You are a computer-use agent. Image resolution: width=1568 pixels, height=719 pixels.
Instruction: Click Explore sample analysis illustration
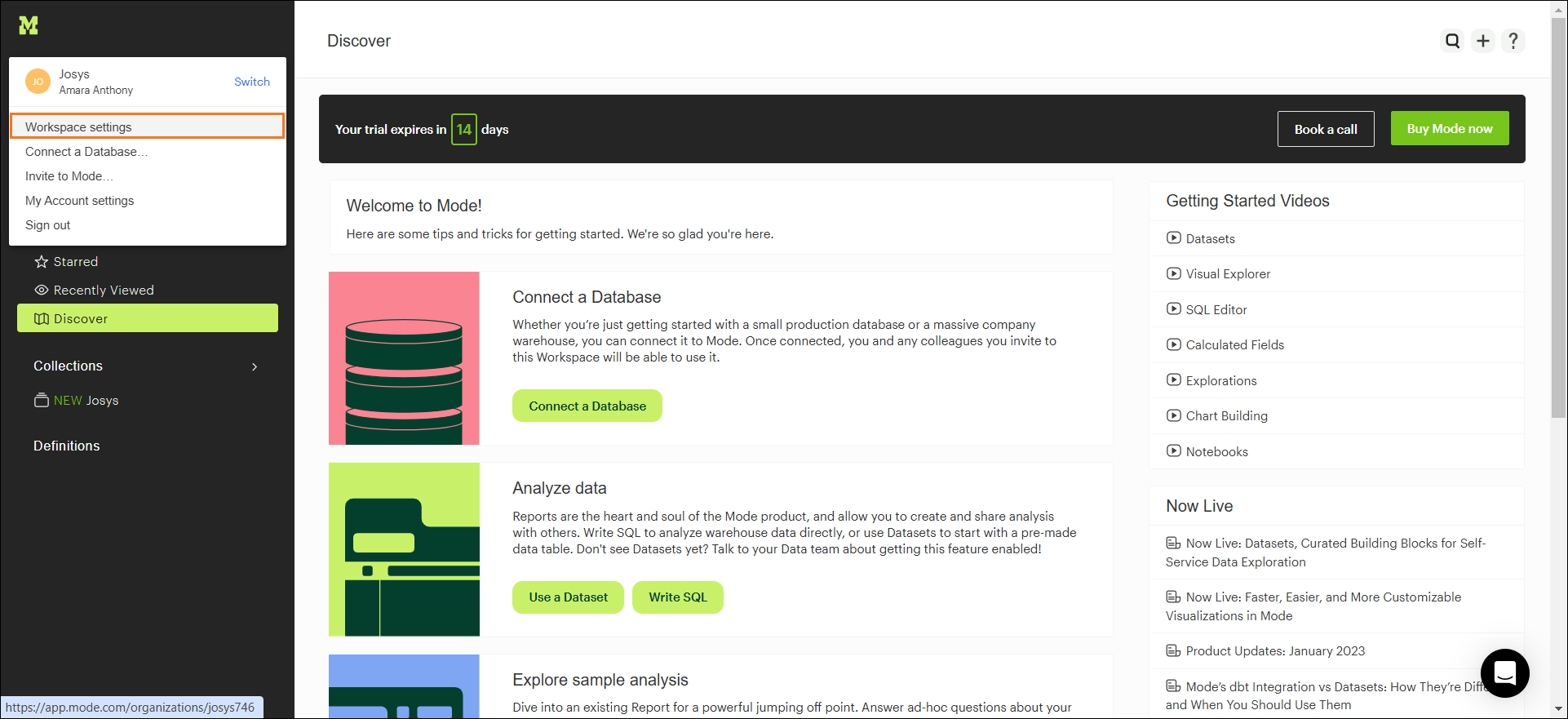point(404,686)
